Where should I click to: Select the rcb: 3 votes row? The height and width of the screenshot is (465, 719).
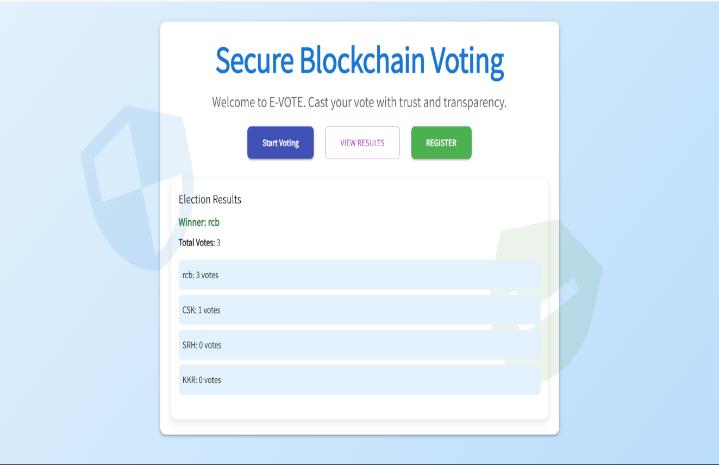(359, 275)
